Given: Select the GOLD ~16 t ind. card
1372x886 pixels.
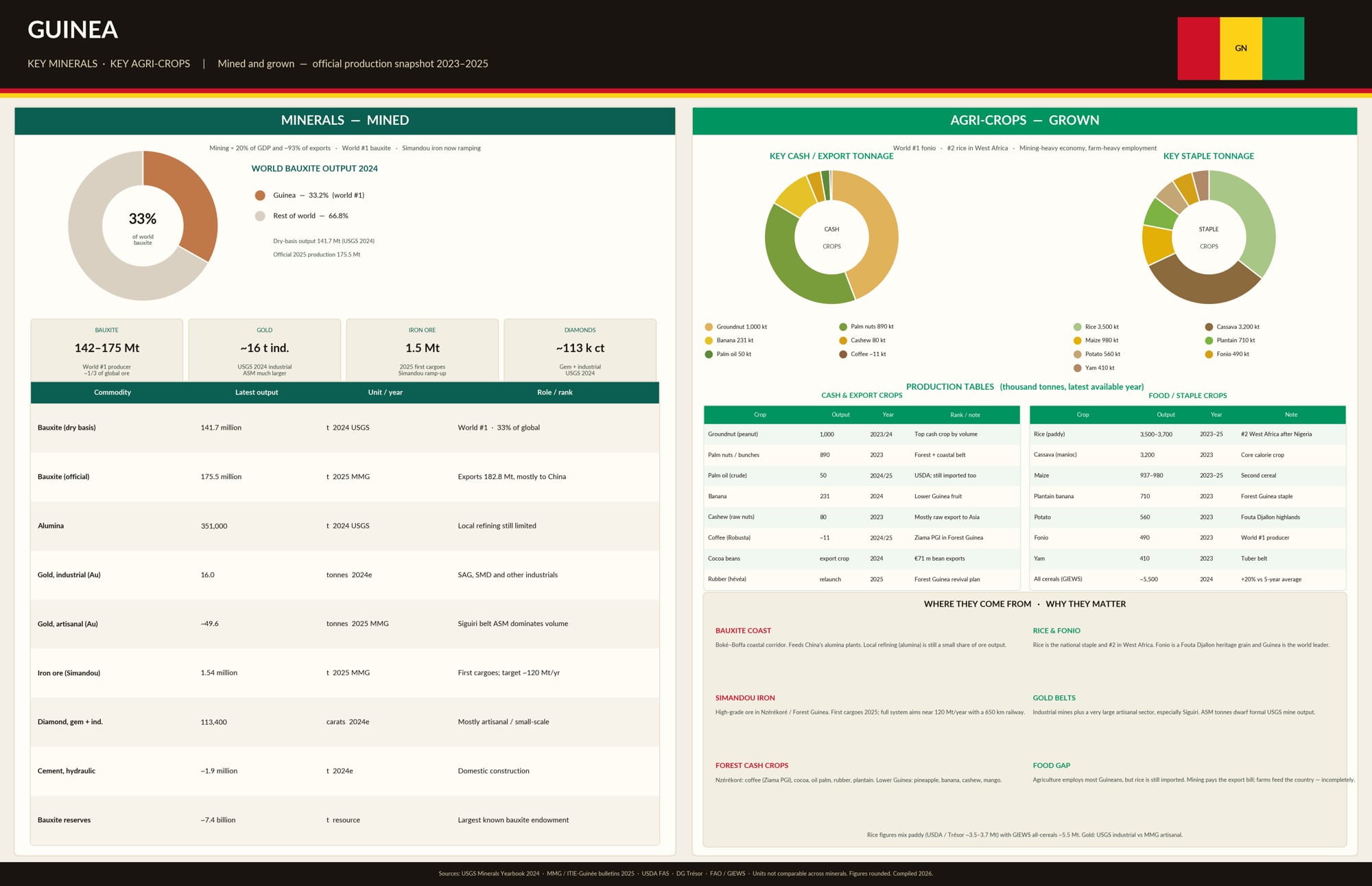Looking at the screenshot, I should (x=265, y=350).
